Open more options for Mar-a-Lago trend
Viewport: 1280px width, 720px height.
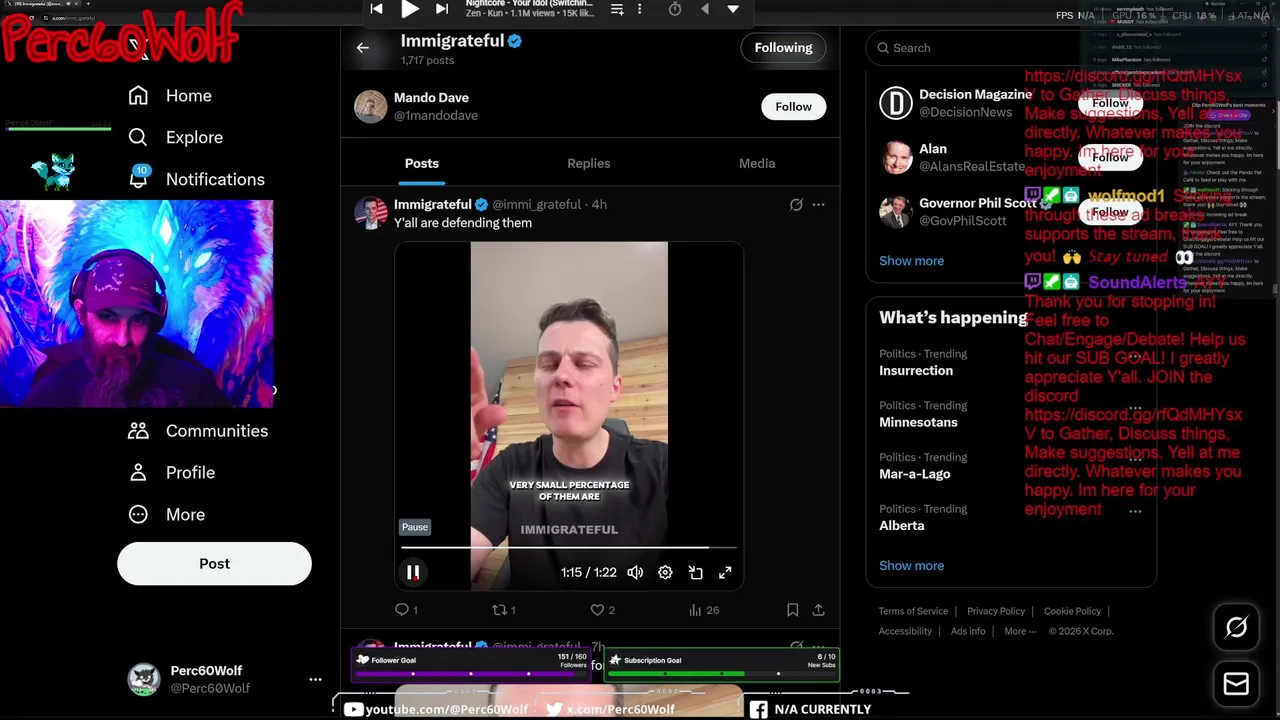tap(1135, 460)
